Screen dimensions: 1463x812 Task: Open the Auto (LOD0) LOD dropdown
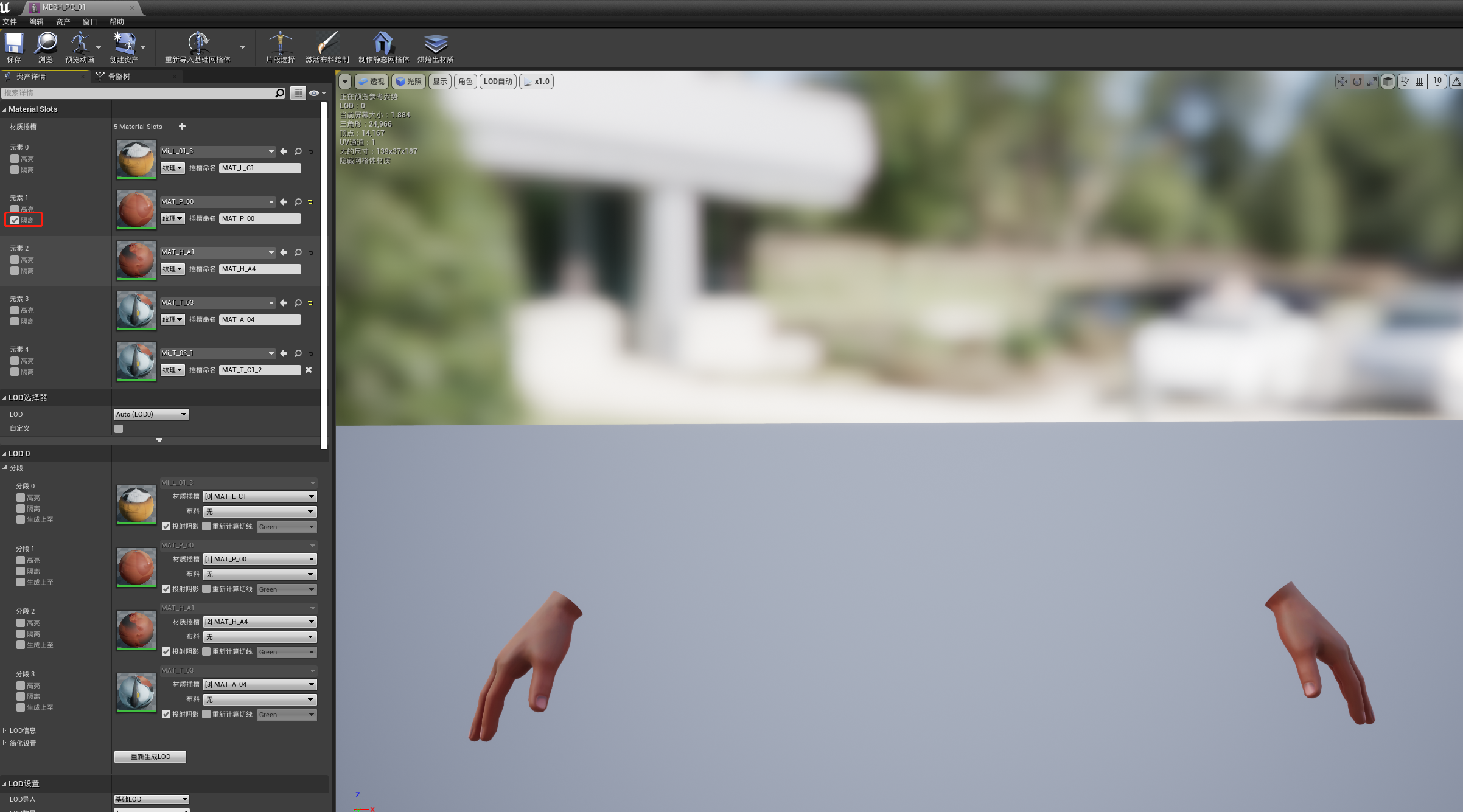(152, 414)
